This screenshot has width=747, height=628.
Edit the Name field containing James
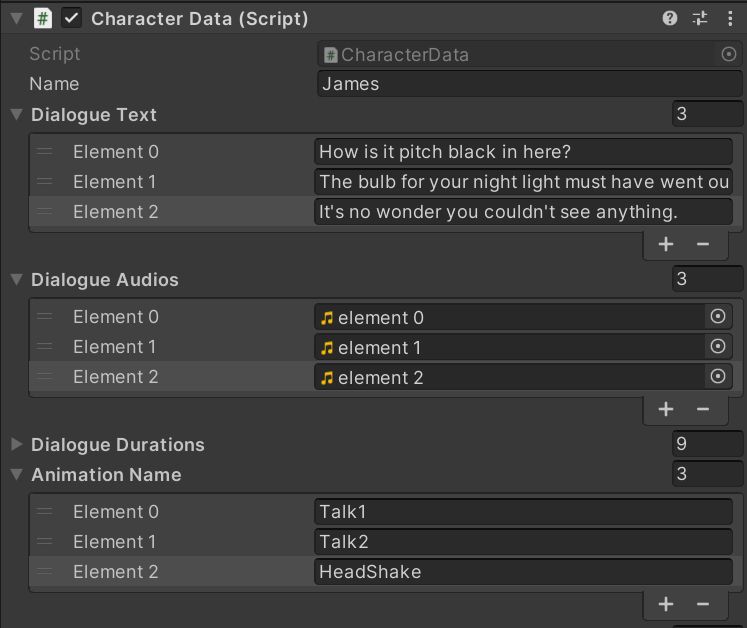coord(530,84)
